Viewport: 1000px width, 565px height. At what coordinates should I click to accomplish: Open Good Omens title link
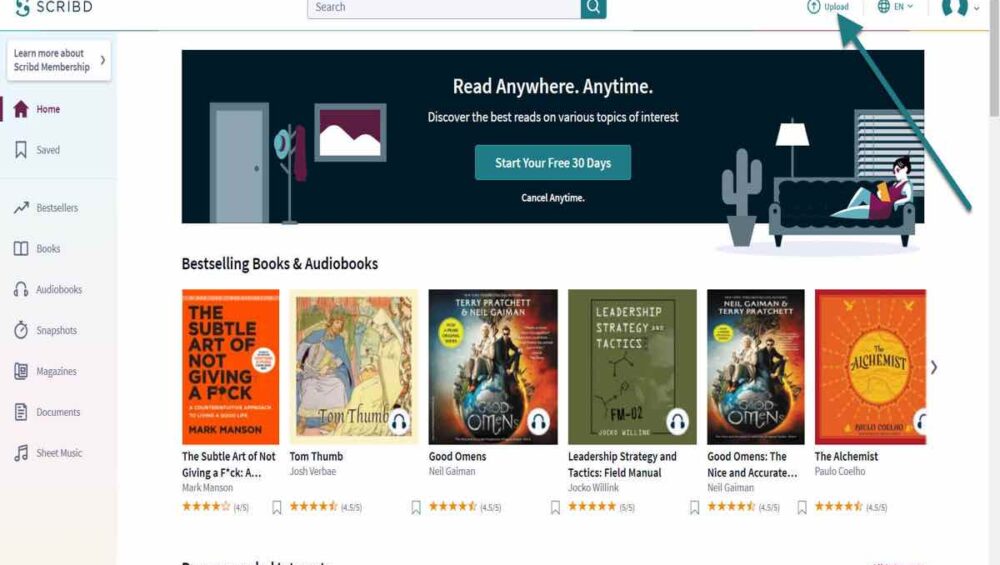tap(457, 457)
